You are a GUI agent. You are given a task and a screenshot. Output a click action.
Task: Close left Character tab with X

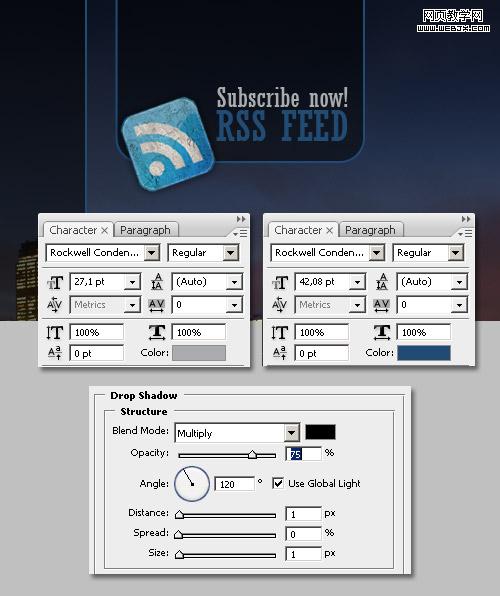pyautogui.click(x=105, y=230)
